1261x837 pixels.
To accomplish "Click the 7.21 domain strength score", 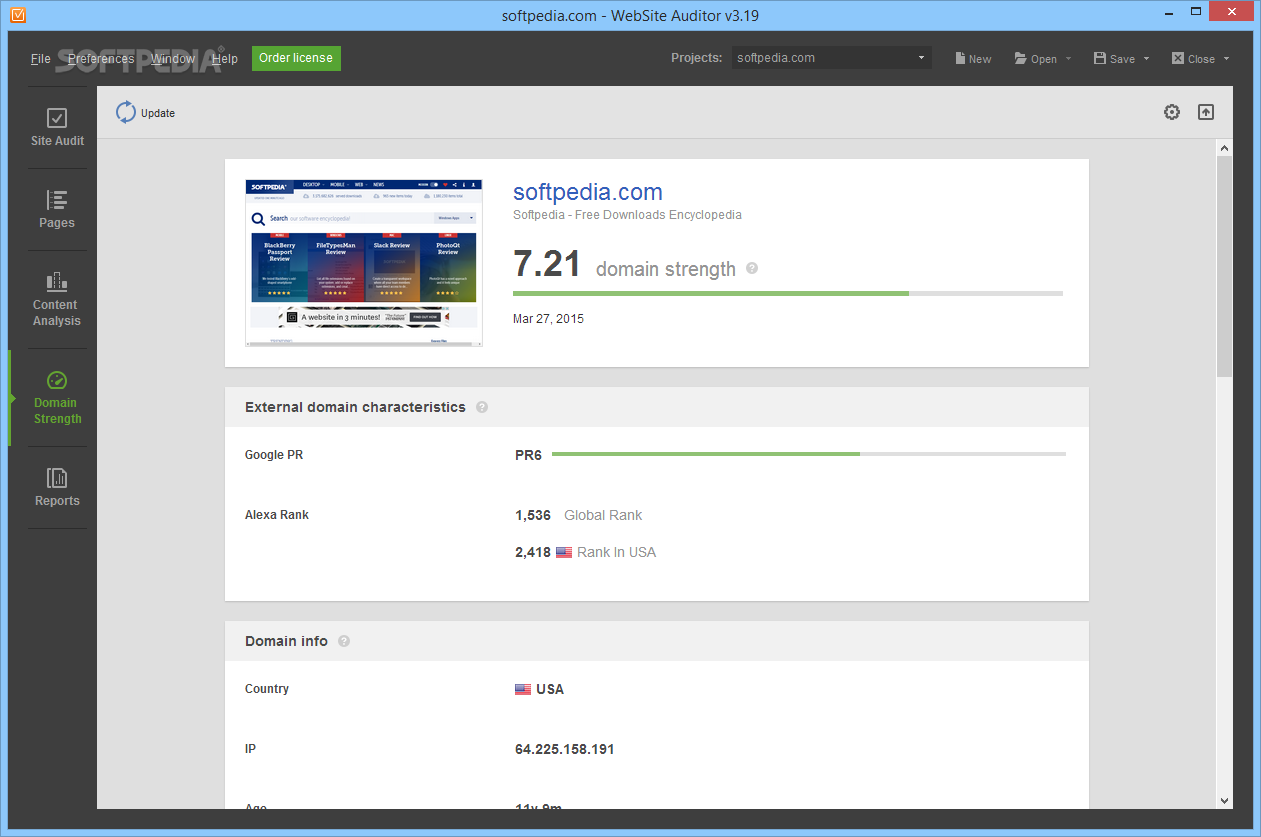I will [547, 264].
